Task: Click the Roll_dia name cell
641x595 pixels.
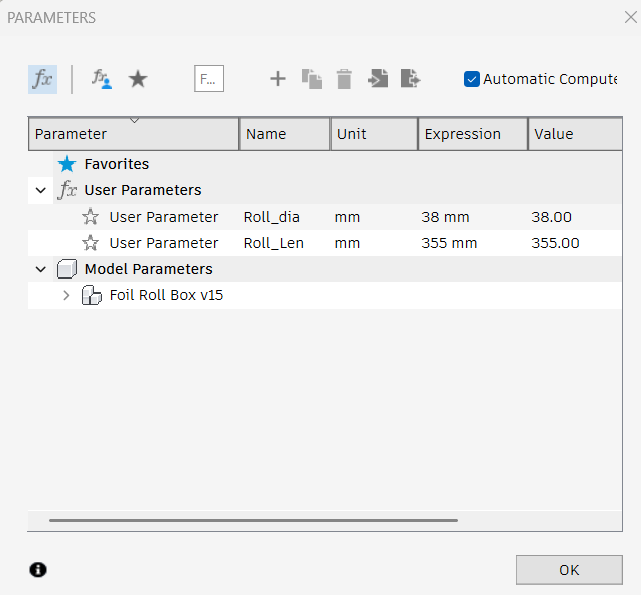Action: tap(271, 217)
